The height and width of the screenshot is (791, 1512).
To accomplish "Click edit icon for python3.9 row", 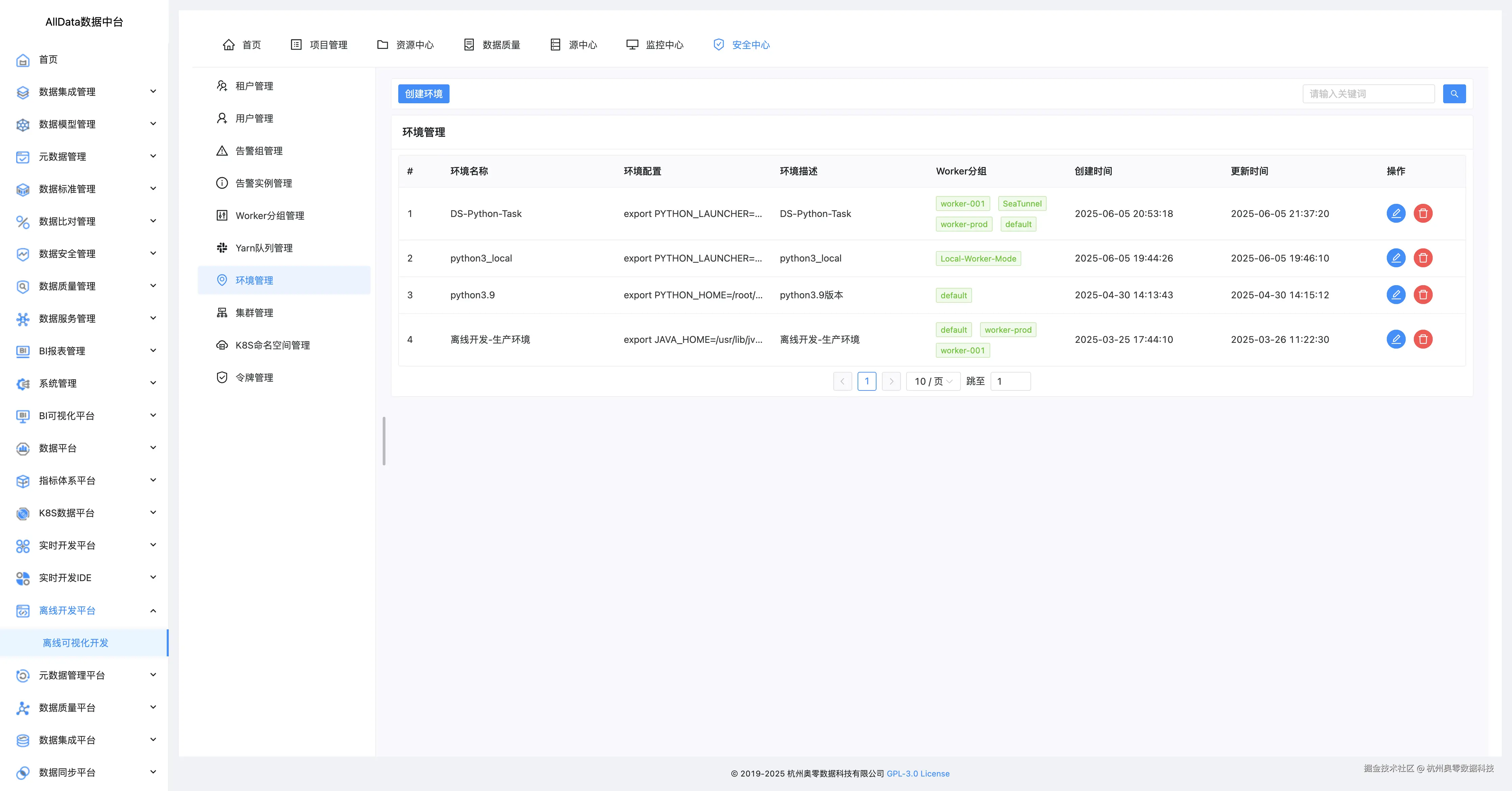I will tap(1396, 295).
